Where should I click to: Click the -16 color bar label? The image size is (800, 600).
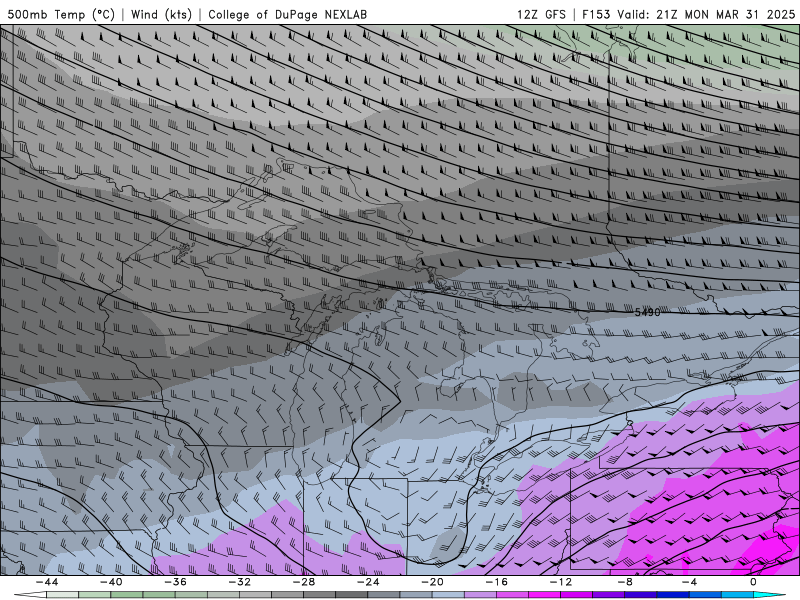[x=497, y=582]
